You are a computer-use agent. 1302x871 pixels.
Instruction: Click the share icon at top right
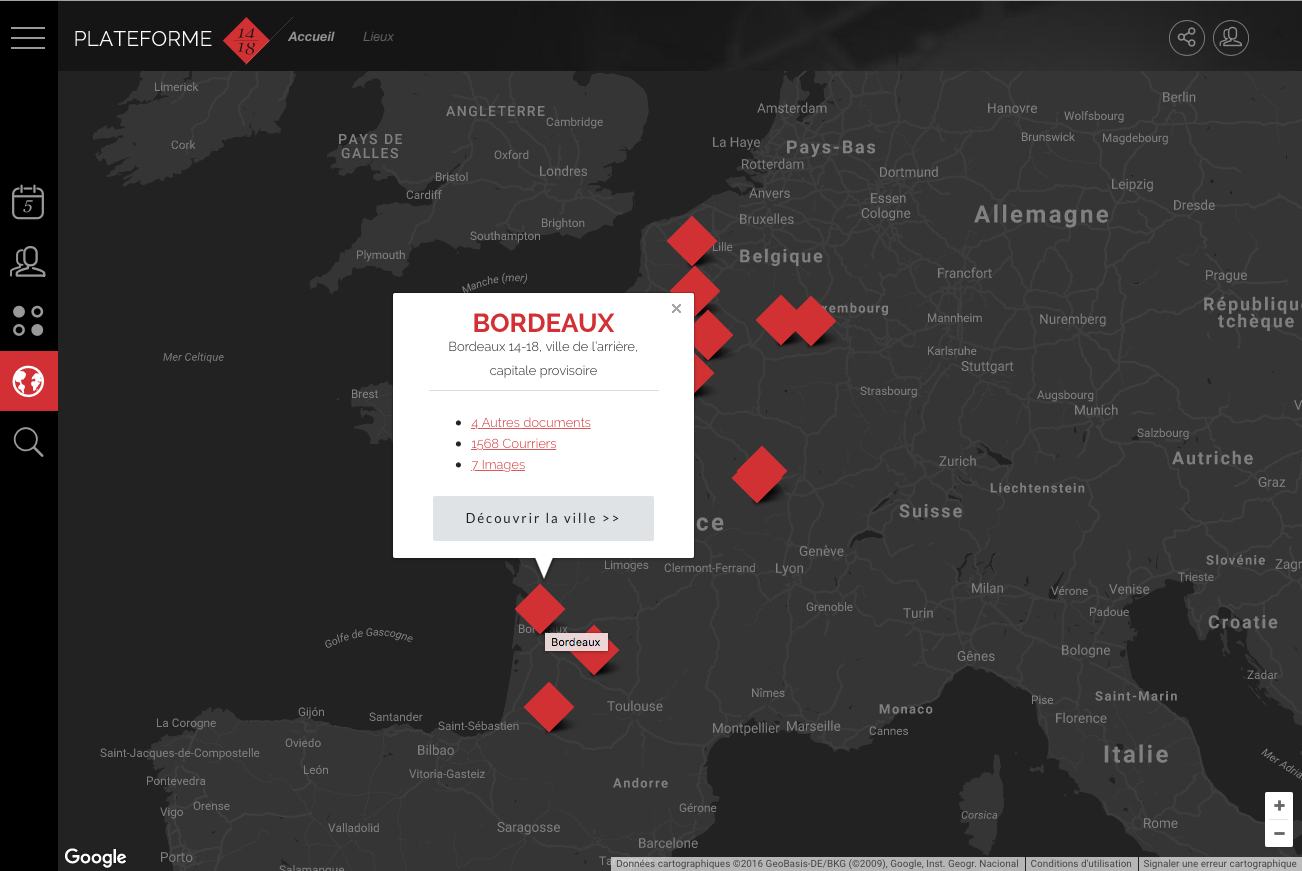[x=1186, y=38]
